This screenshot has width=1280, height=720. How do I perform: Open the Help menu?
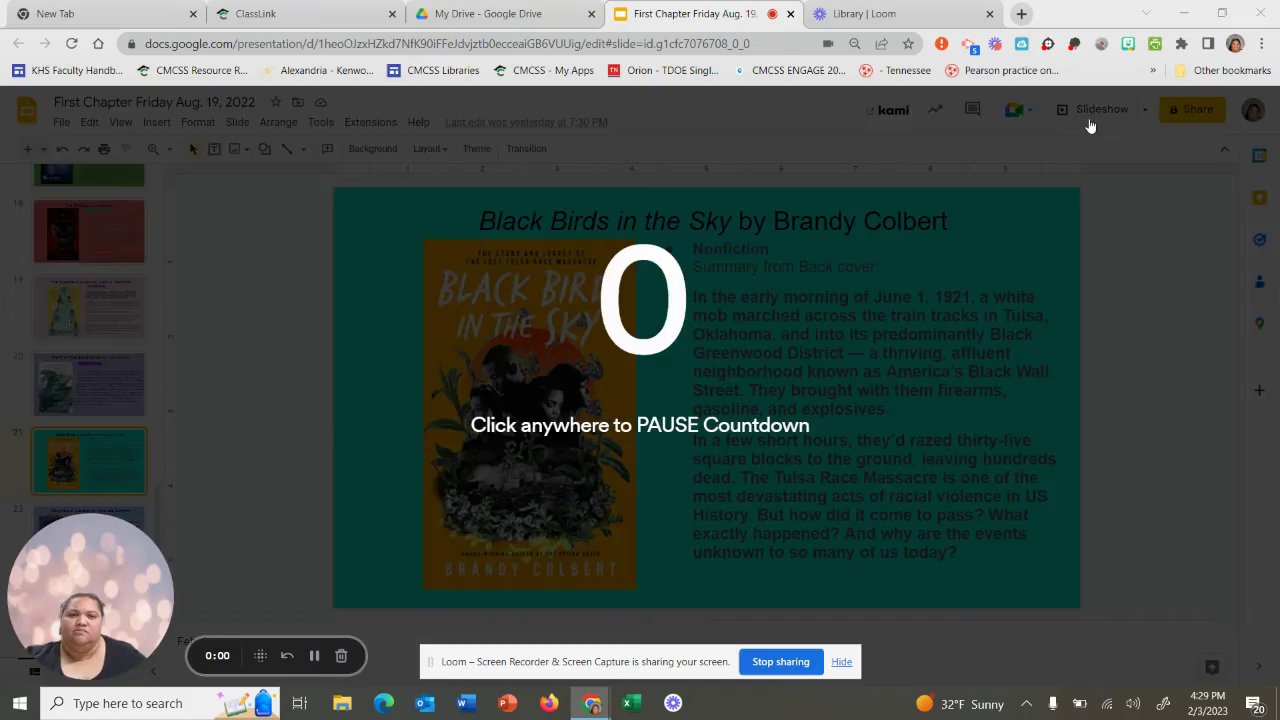pos(418,122)
